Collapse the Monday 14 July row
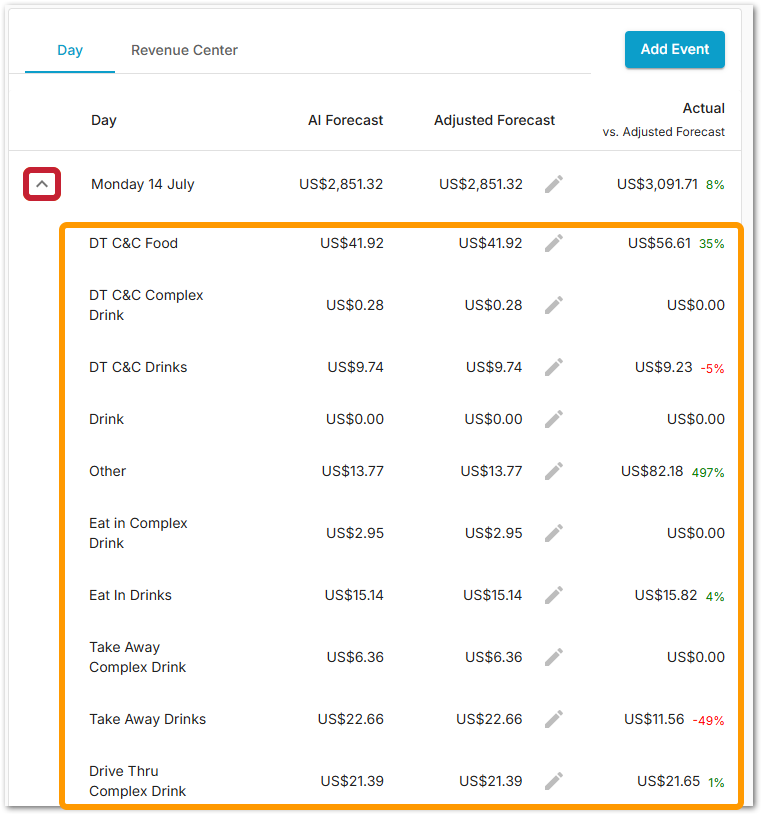762x815 pixels. click(x=42, y=184)
